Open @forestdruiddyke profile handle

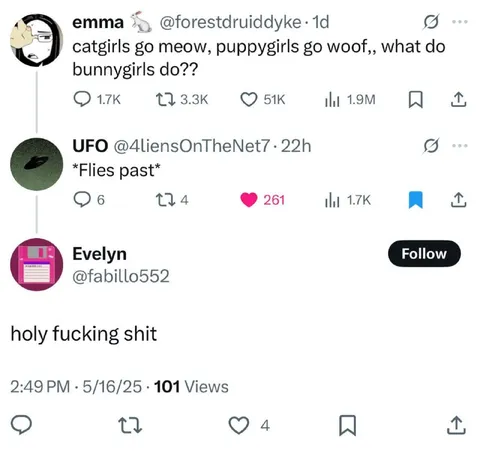[x=230, y=22]
